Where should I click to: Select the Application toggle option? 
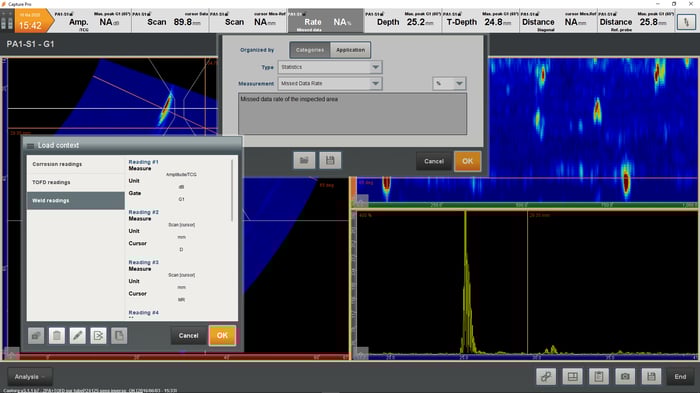point(350,50)
